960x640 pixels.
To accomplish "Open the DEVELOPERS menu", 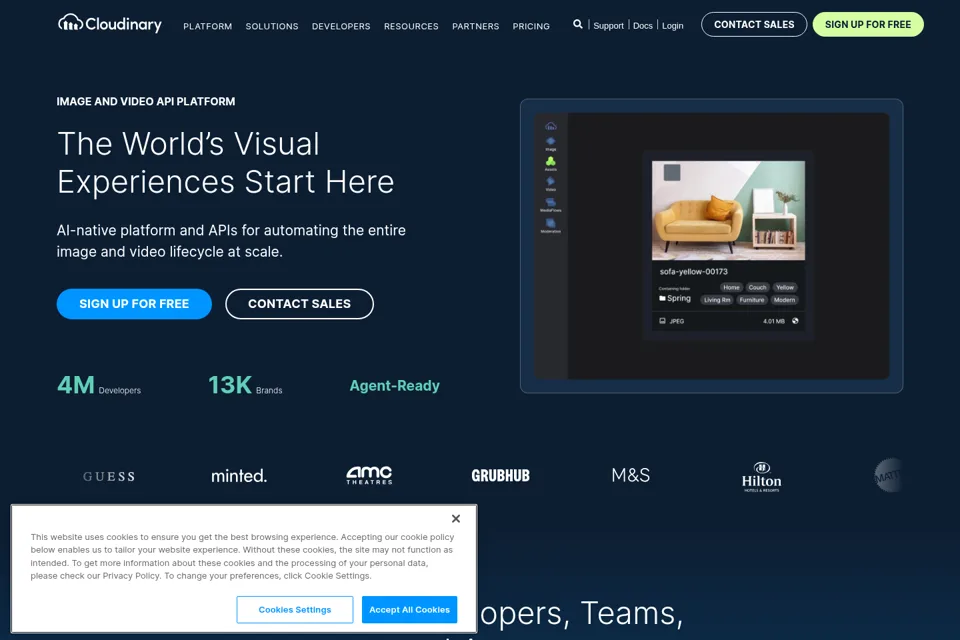I will (x=341, y=26).
